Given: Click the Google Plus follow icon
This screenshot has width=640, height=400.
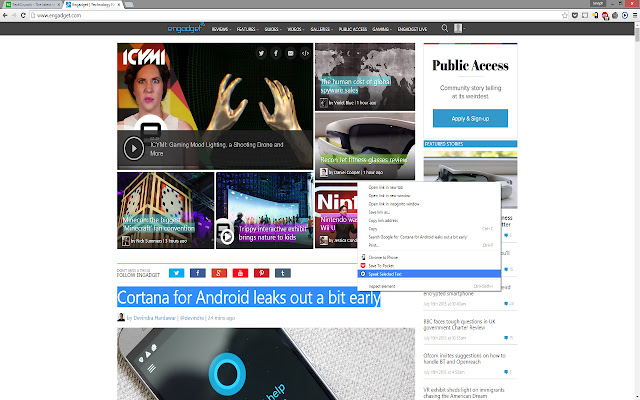Looking at the screenshot, I should tap(218, 272).
